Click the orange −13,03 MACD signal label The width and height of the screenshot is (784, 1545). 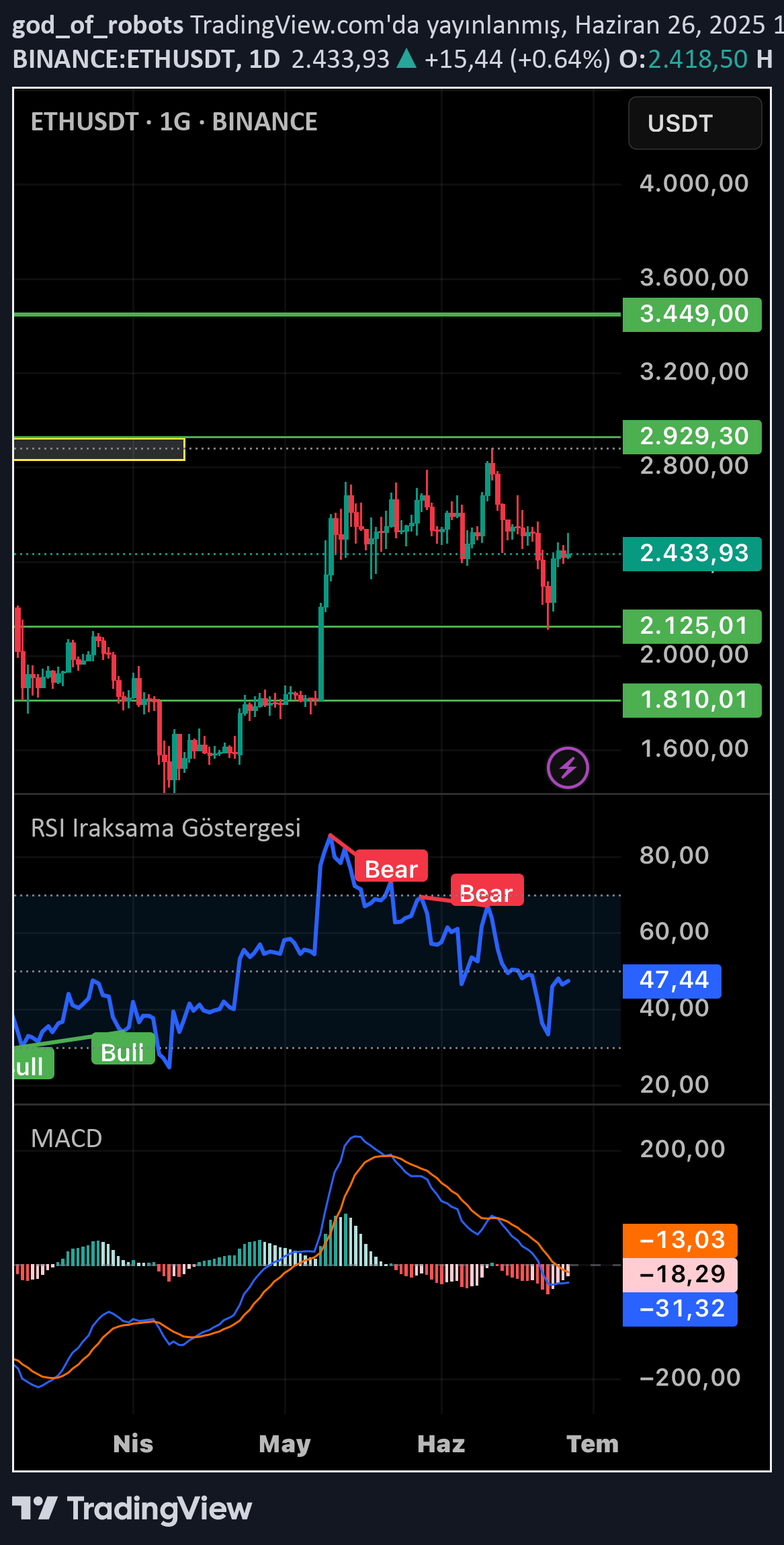coord(680,1240)
